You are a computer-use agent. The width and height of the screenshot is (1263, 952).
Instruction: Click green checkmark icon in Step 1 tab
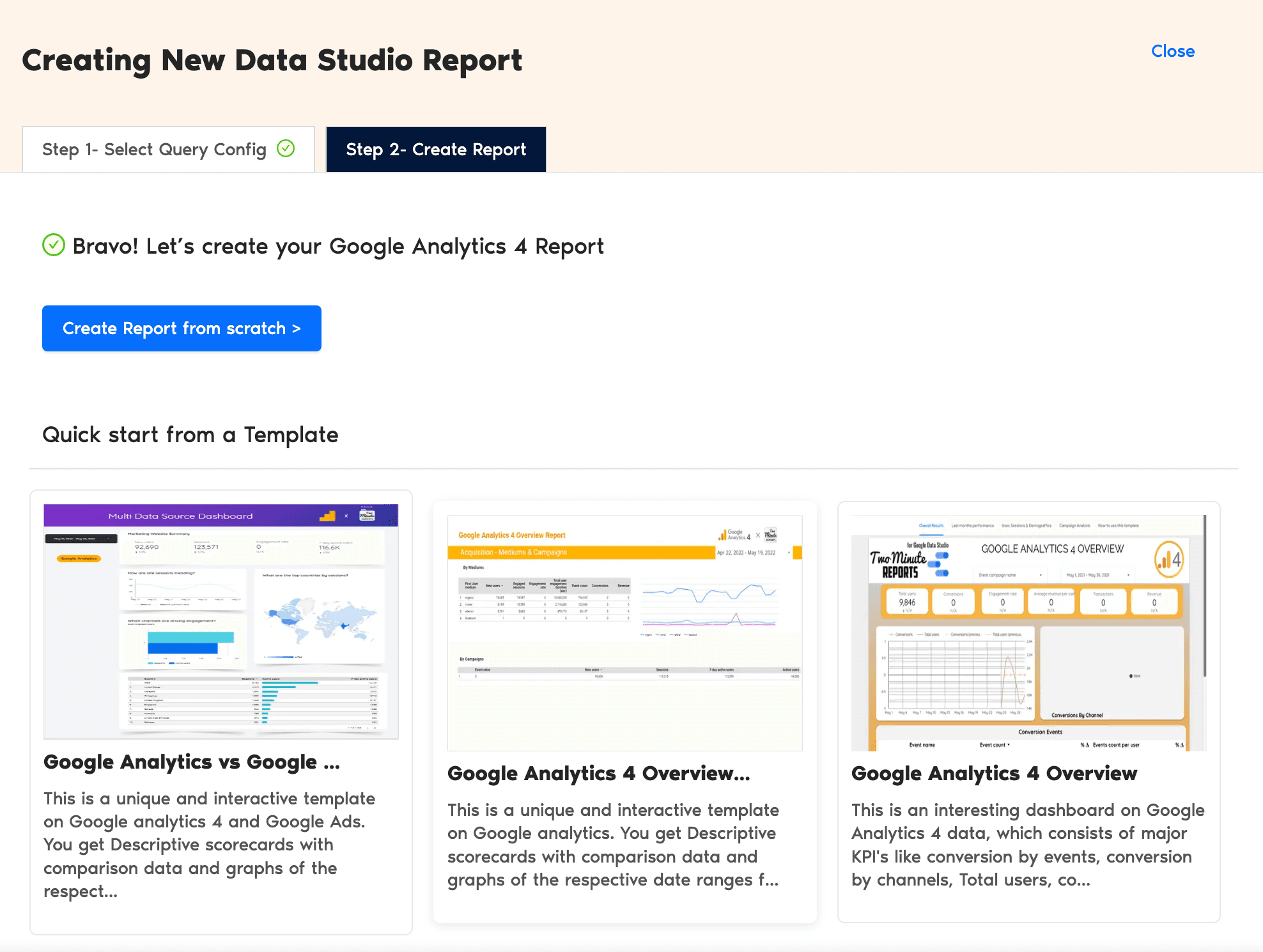tap(286, 148)
